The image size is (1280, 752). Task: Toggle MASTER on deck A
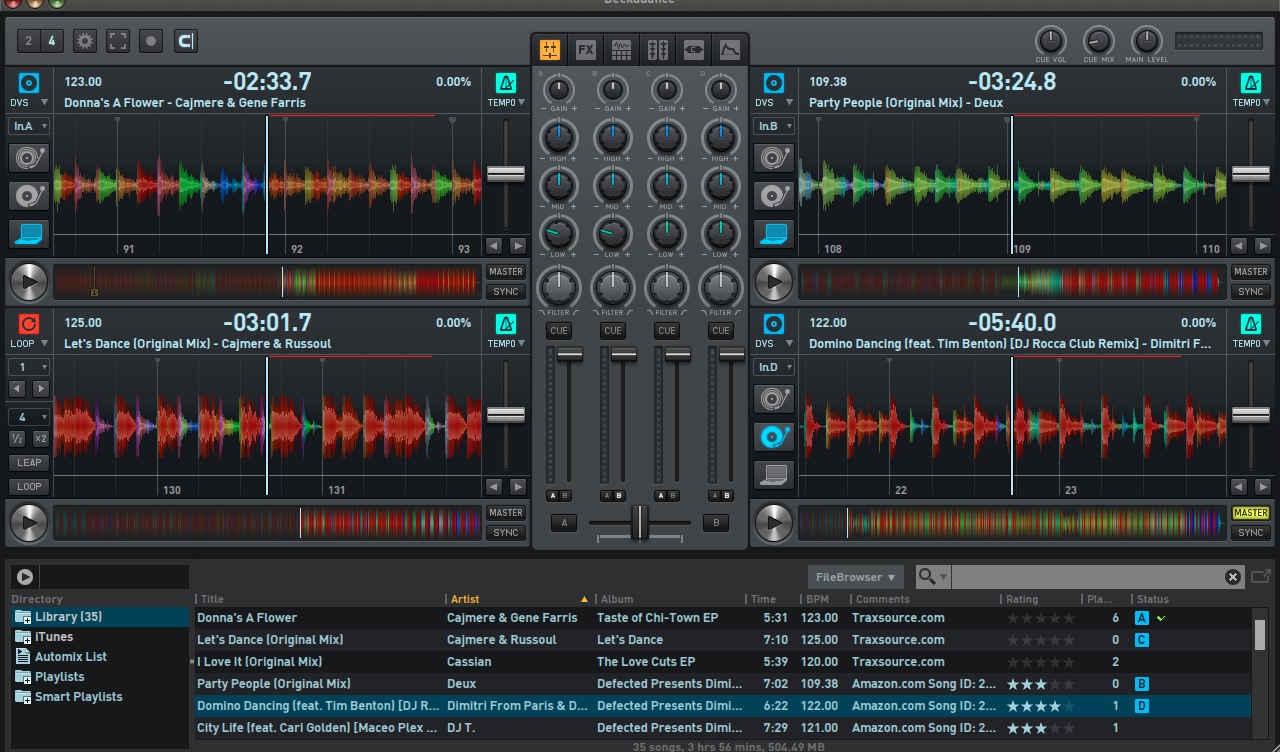(506, 272)
